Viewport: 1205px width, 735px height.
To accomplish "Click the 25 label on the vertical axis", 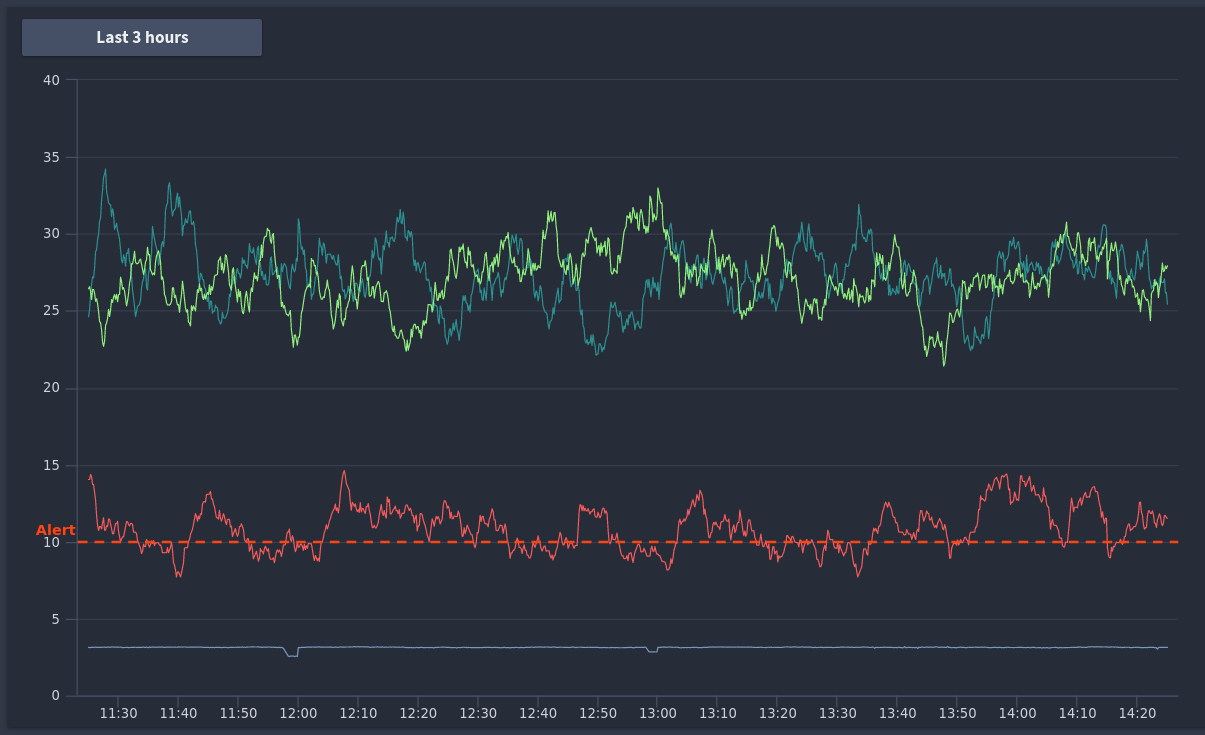I will pos(51,311).
